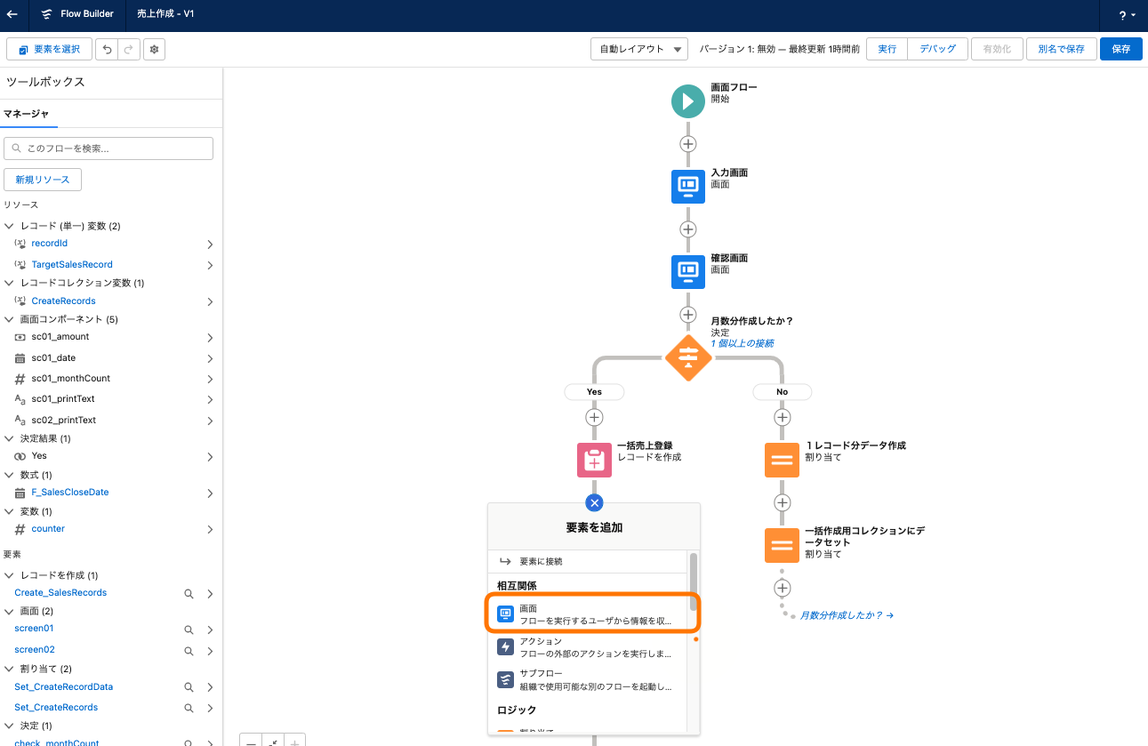Select the 一括売上登録 create records node
Screen dimensions: 1148x746
pos(594,460)
